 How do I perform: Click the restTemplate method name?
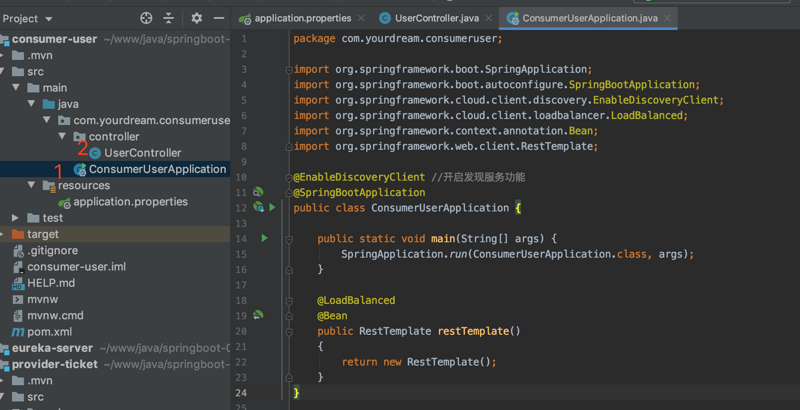pos(473,331)
